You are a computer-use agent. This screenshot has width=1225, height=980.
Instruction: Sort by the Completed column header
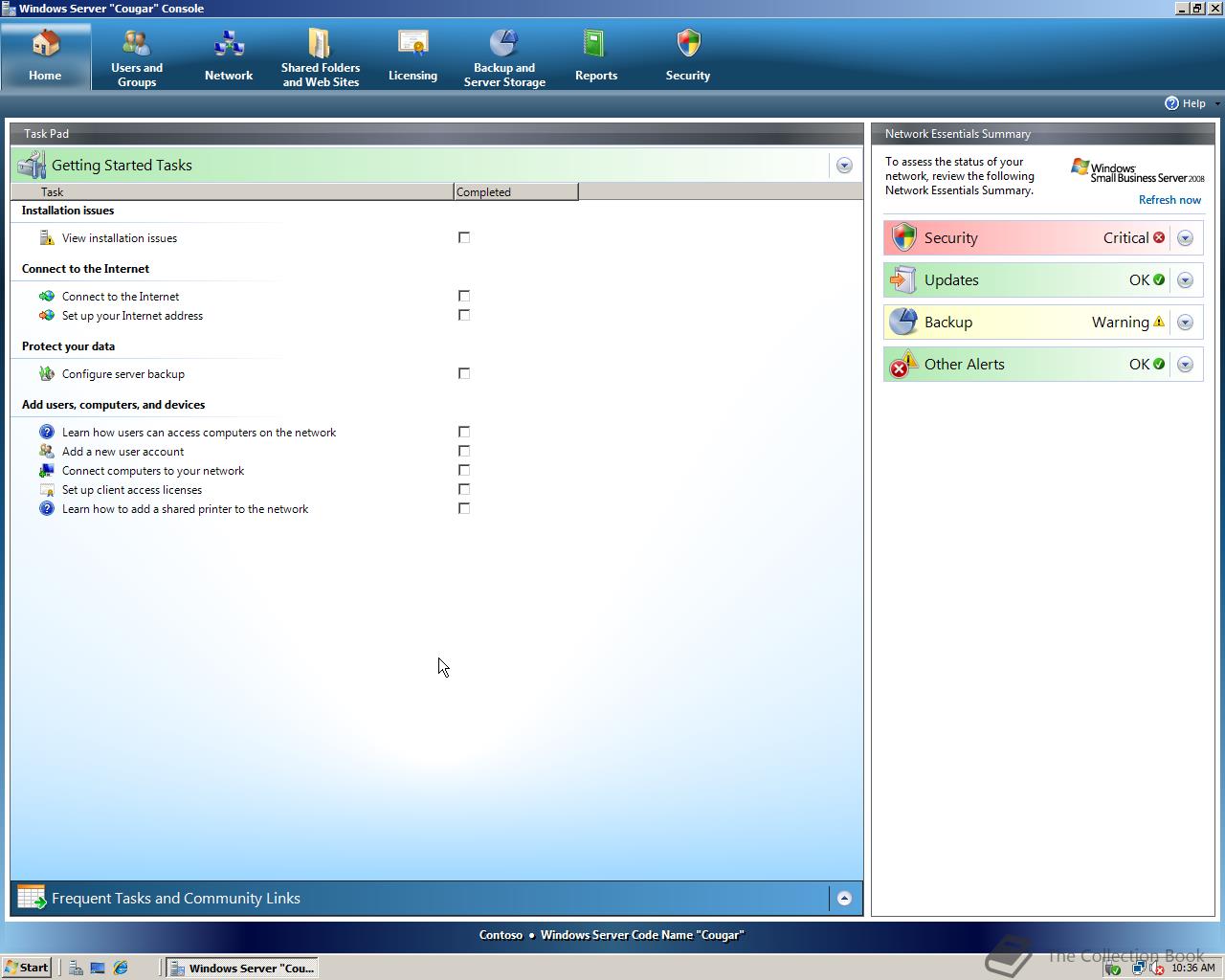[x=516, y=192]
